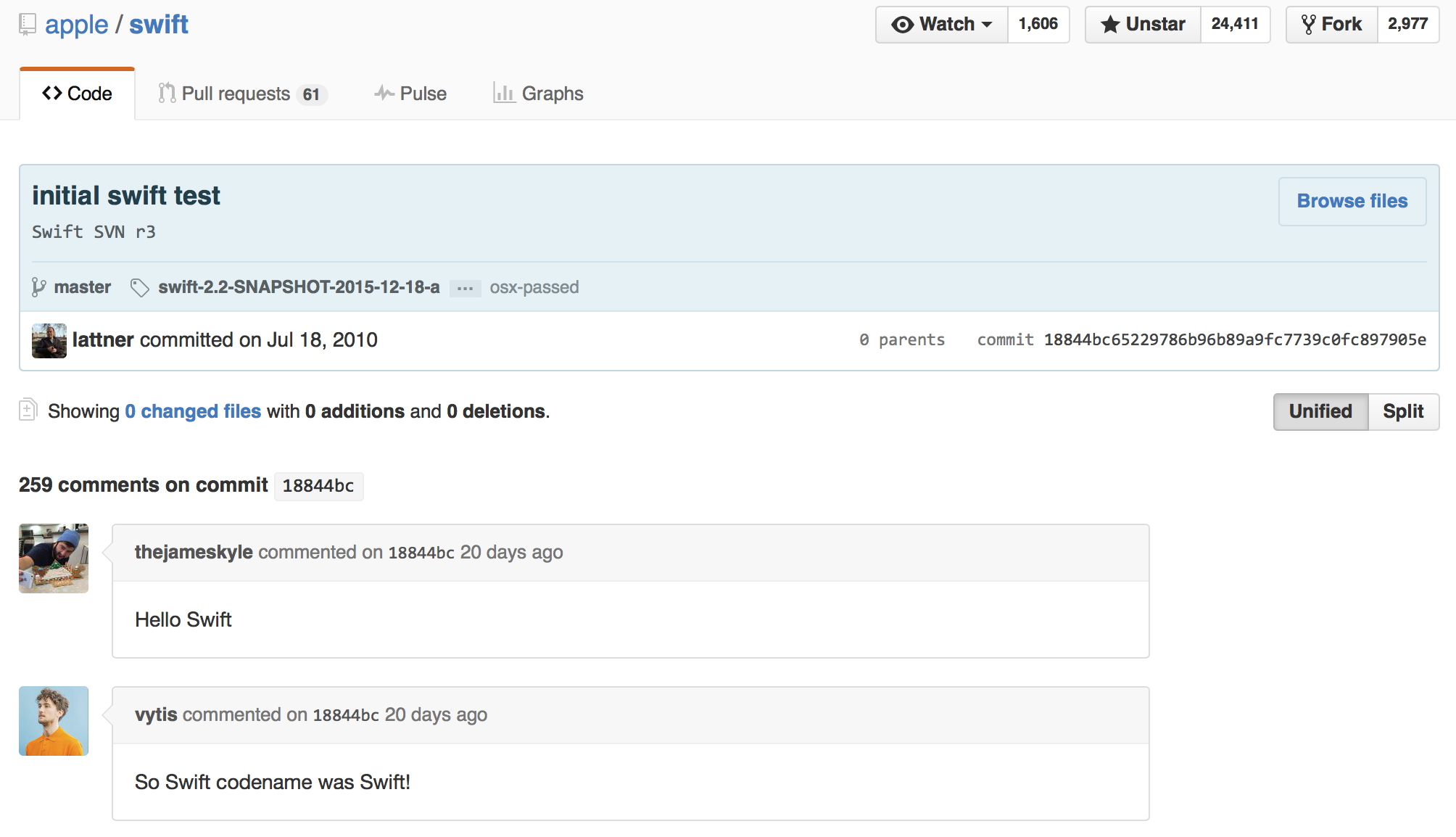Click the 'Swift SVN r3' description

(x=94, y=232)
